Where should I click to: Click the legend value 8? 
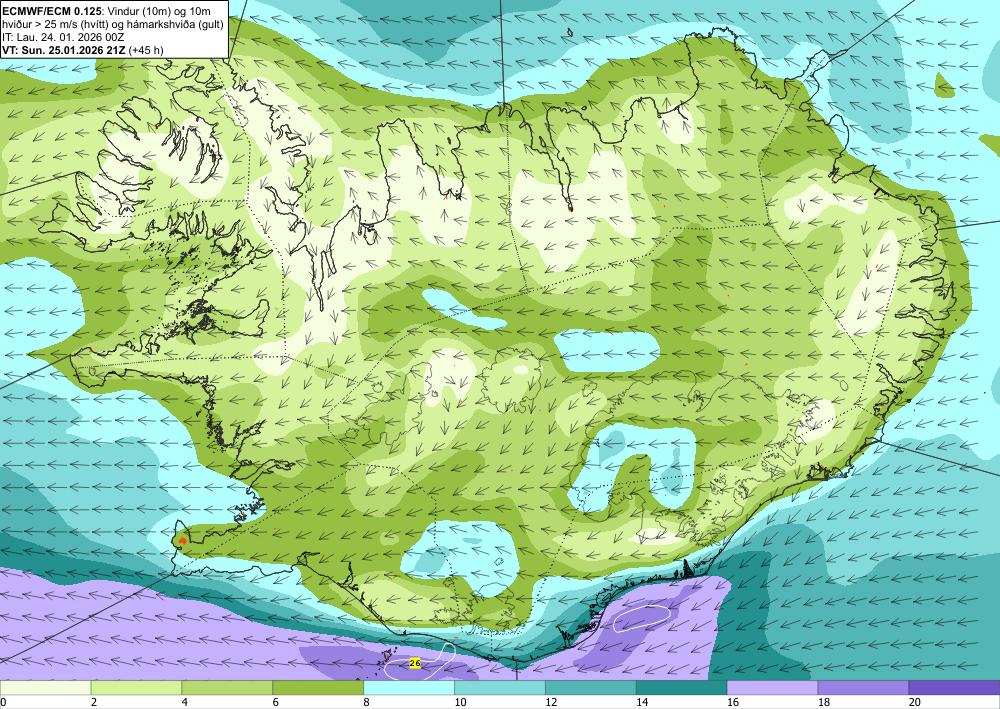pos(367,703)
